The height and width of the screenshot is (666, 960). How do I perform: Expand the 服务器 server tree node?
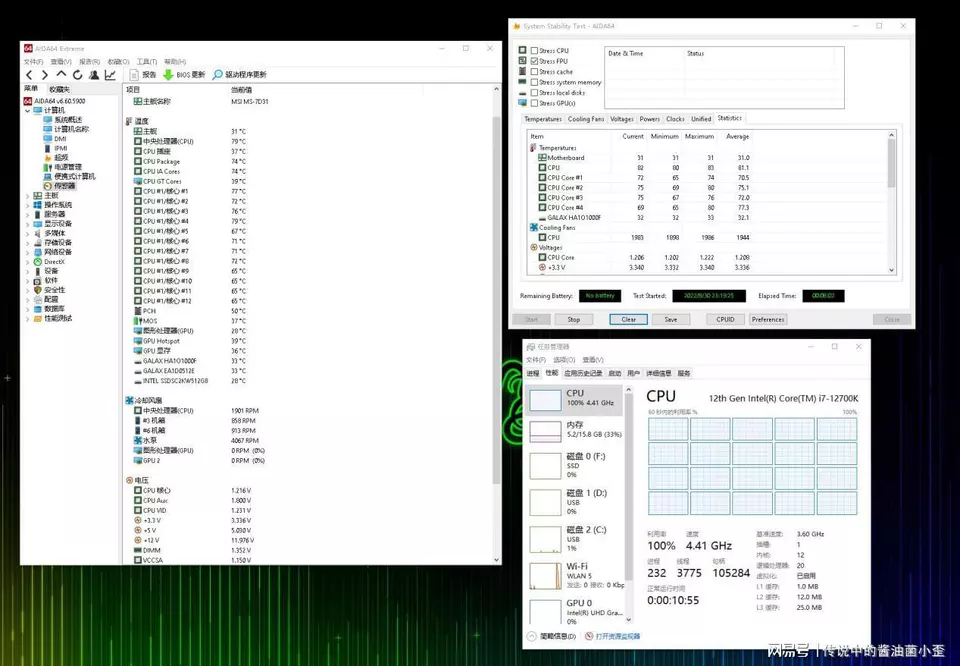pos(28,214)
